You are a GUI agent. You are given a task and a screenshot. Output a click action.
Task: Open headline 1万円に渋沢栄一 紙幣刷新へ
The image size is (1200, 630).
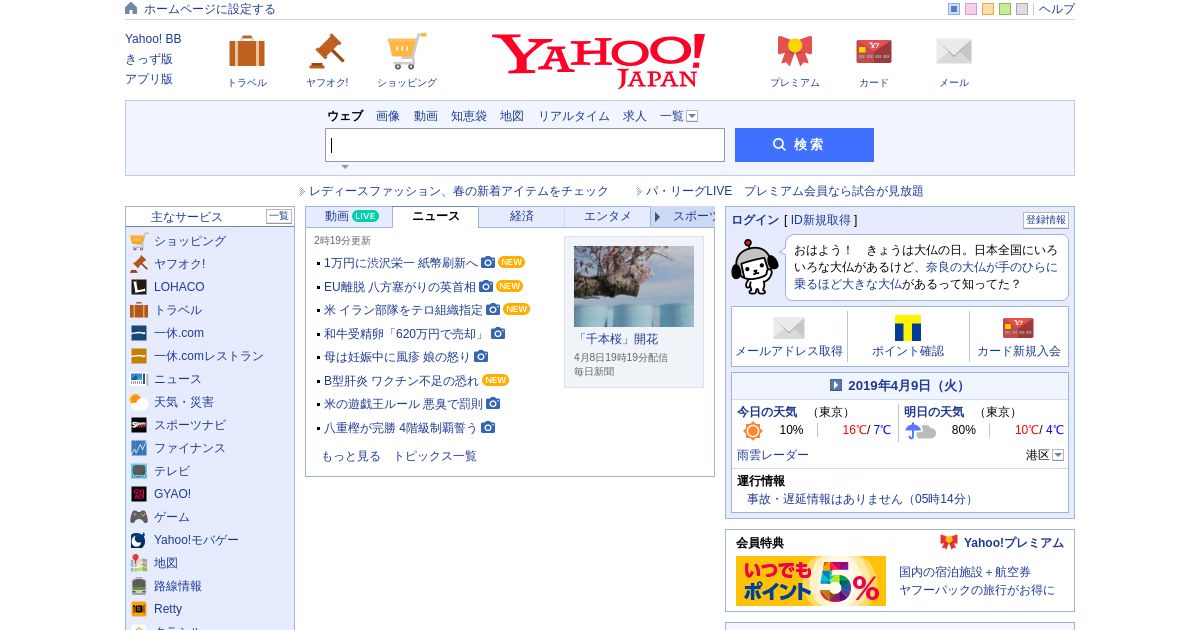[x=401, y=263]
